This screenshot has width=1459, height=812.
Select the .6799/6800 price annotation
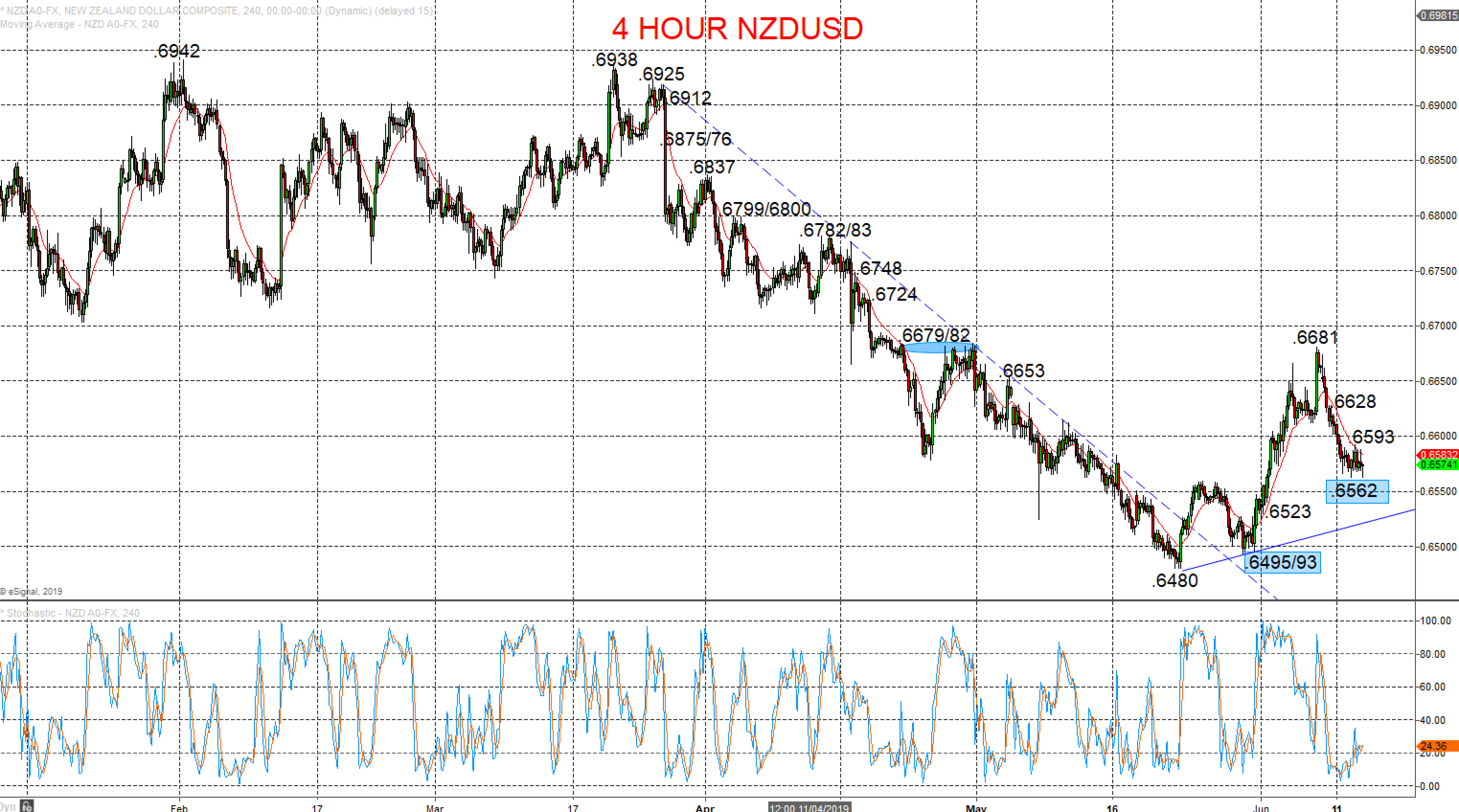(x=765, y=209)
